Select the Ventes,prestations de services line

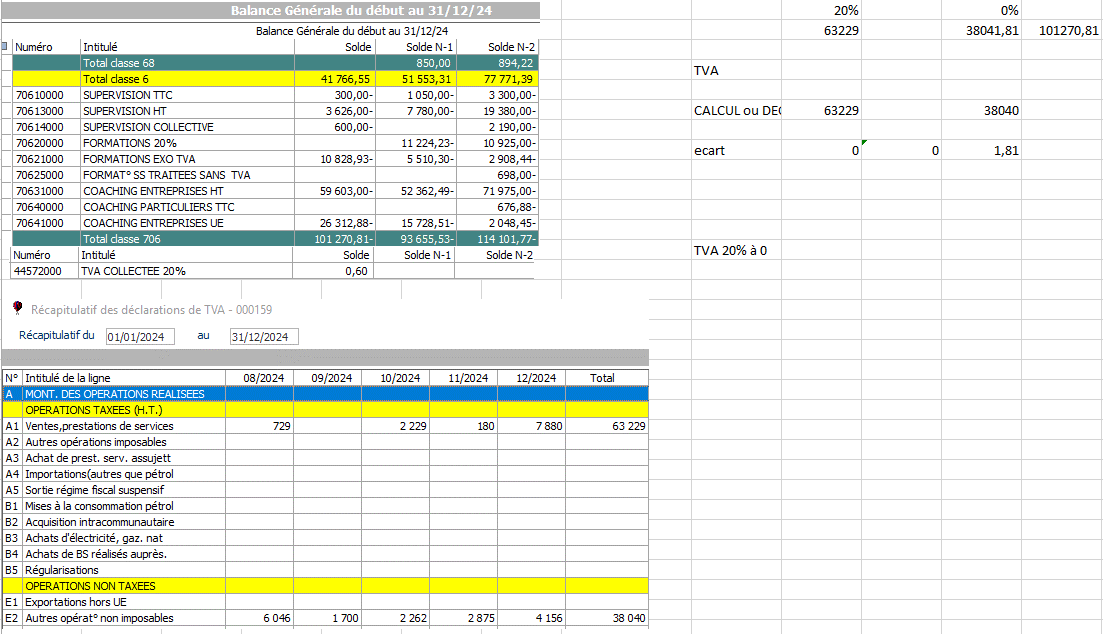(x=325, y=426)
